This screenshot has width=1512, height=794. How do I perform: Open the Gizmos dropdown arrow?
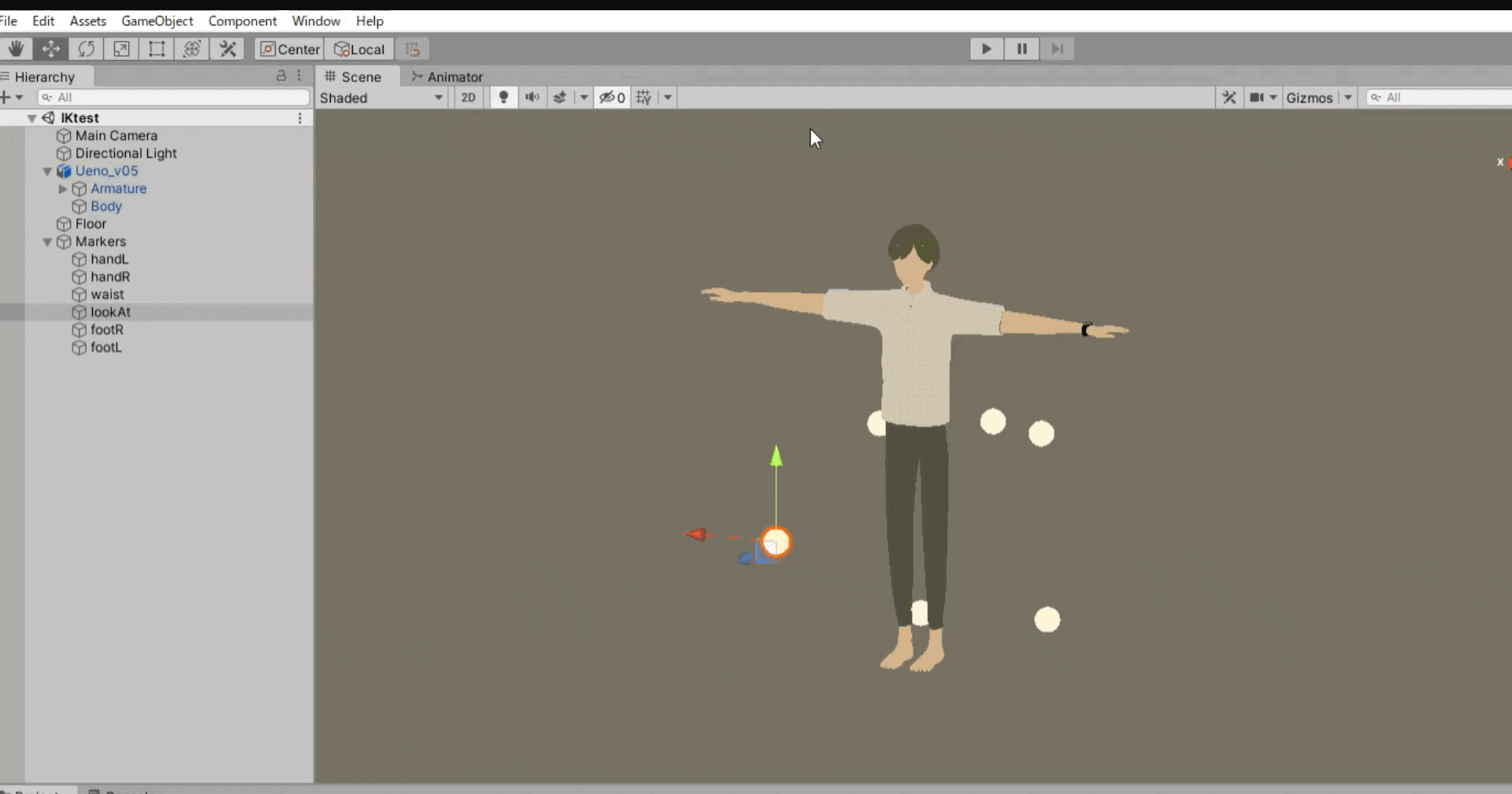1347,98
